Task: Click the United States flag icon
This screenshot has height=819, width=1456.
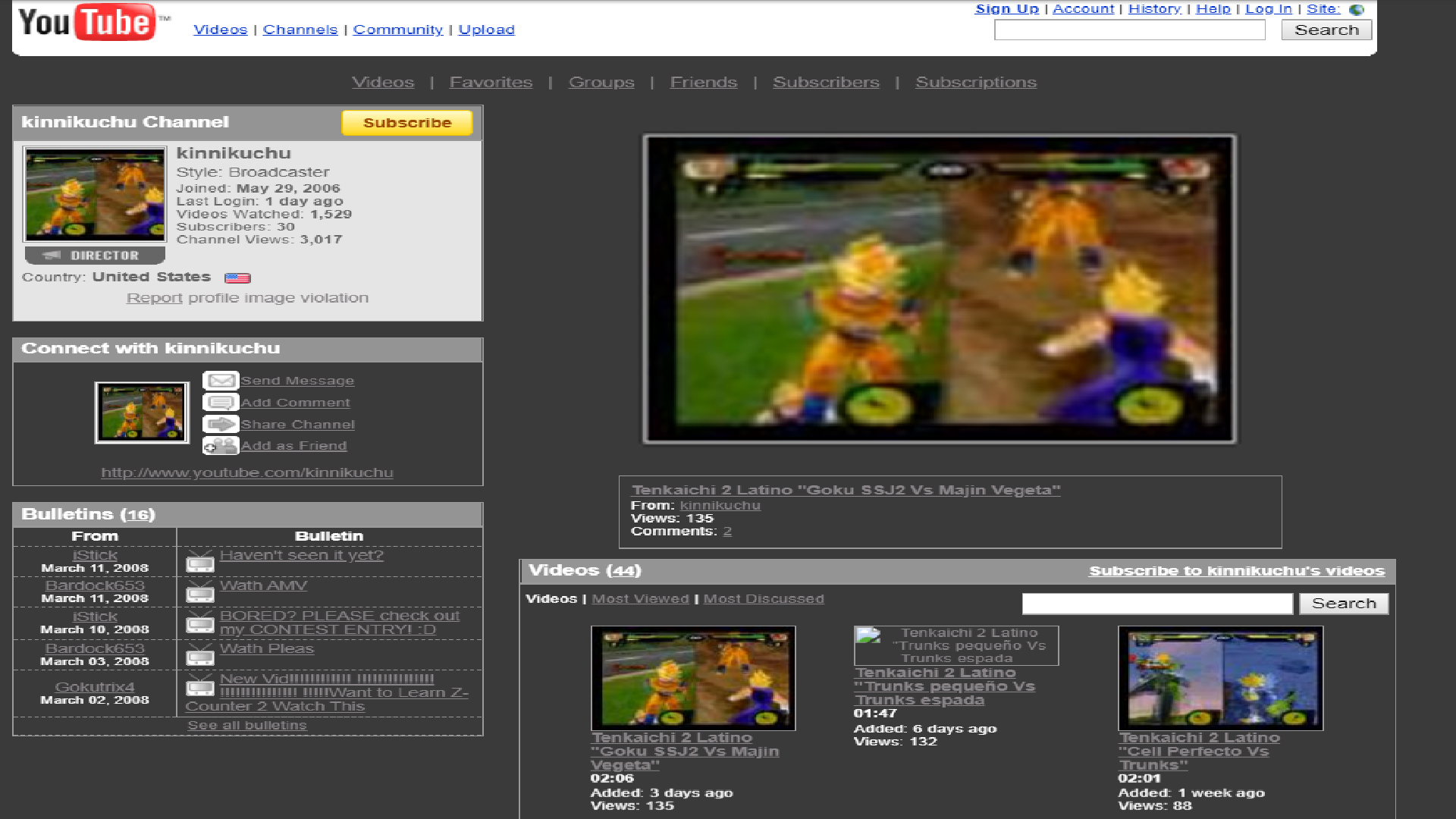Action: [x=237, y=278]
